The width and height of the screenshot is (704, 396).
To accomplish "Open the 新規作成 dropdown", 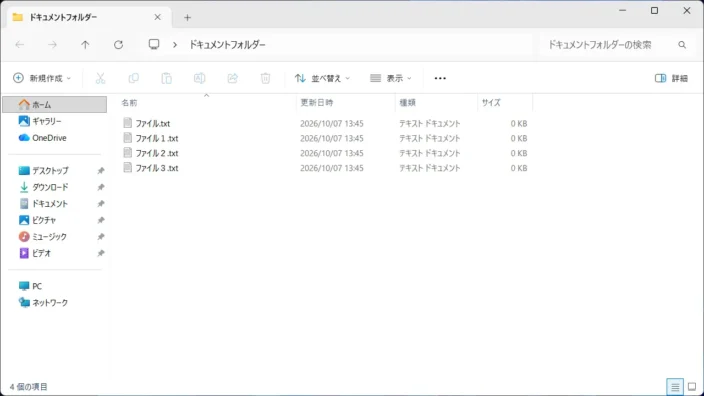I will (42, 78).
